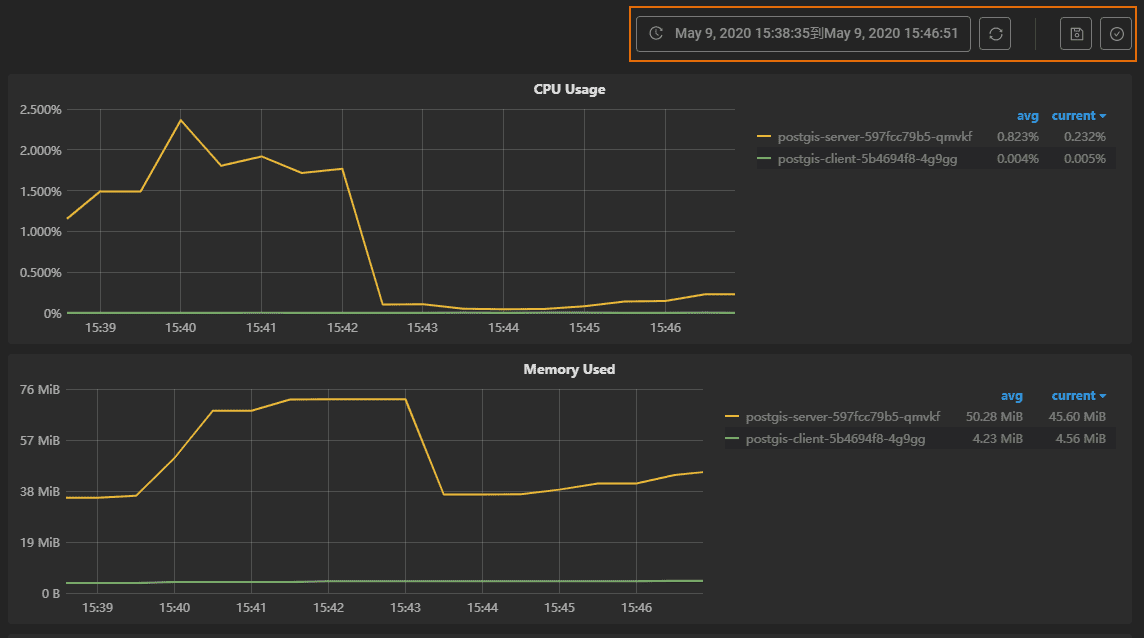Image resolution: width=1144 pixels, height=638 pixels.
Task: Open the time range picker showing May 9, 2020
Action: (815, 33)
